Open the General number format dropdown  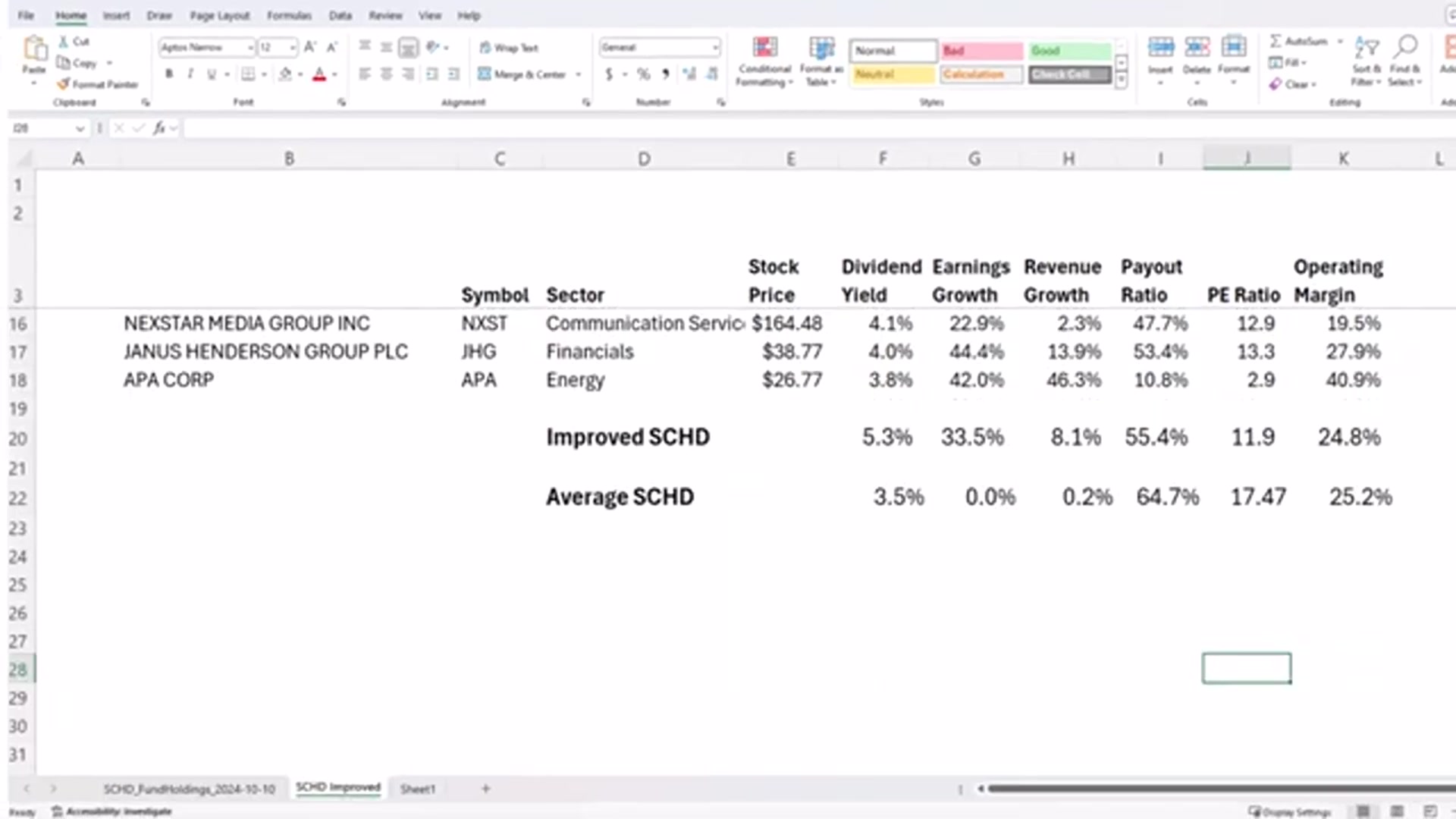click(714, 48)
